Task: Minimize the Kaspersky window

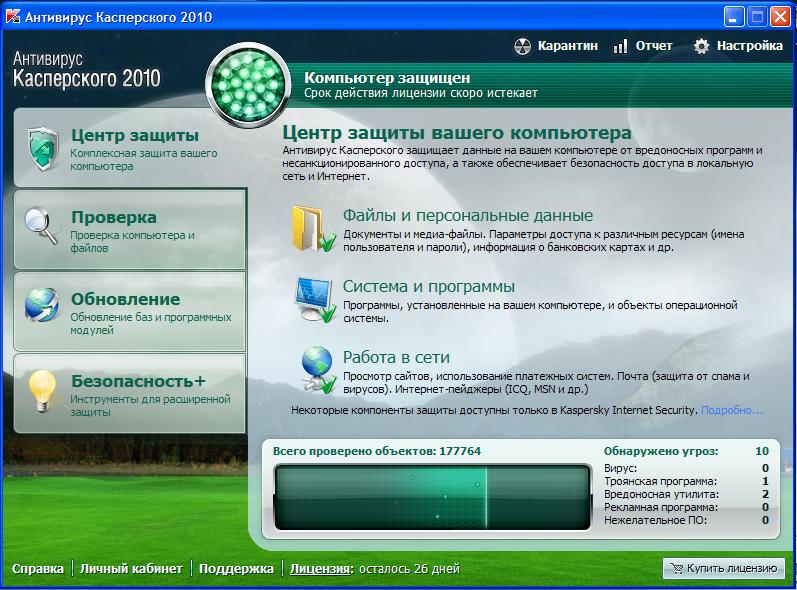Action: (x=733, y=17)
